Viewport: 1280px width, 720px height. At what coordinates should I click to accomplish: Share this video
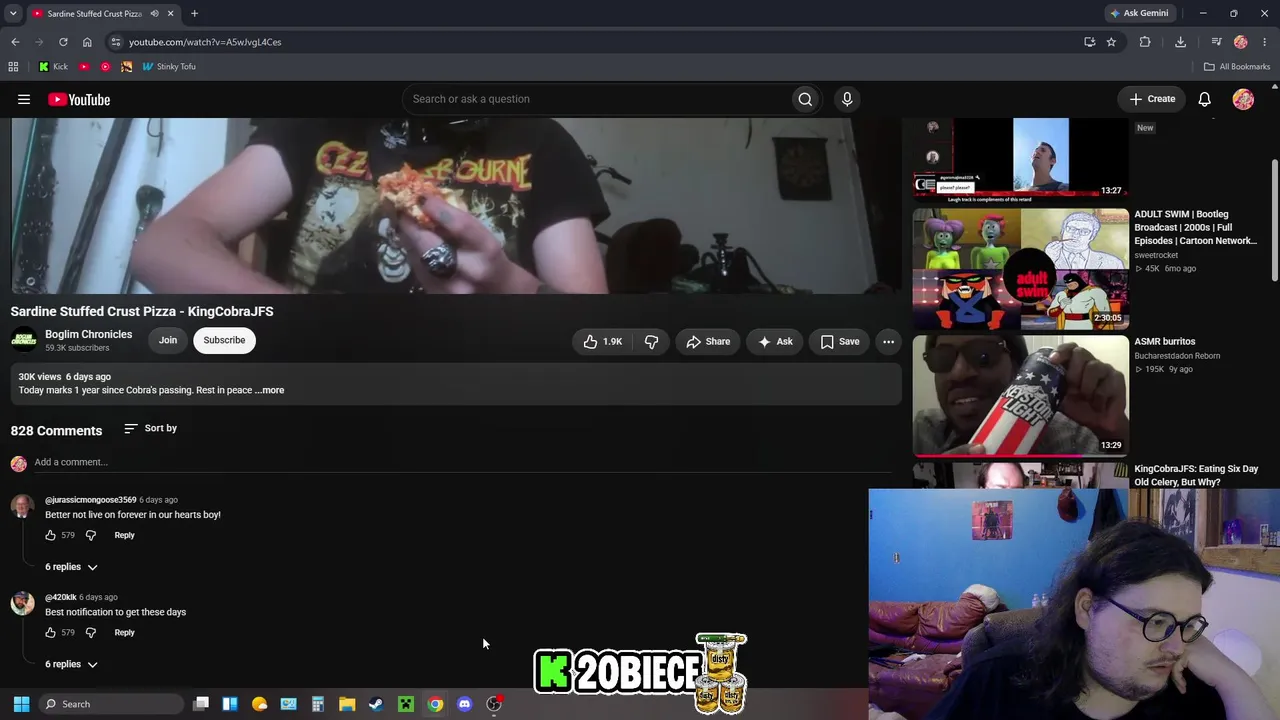pyautogui.click(x=708, y=341)
